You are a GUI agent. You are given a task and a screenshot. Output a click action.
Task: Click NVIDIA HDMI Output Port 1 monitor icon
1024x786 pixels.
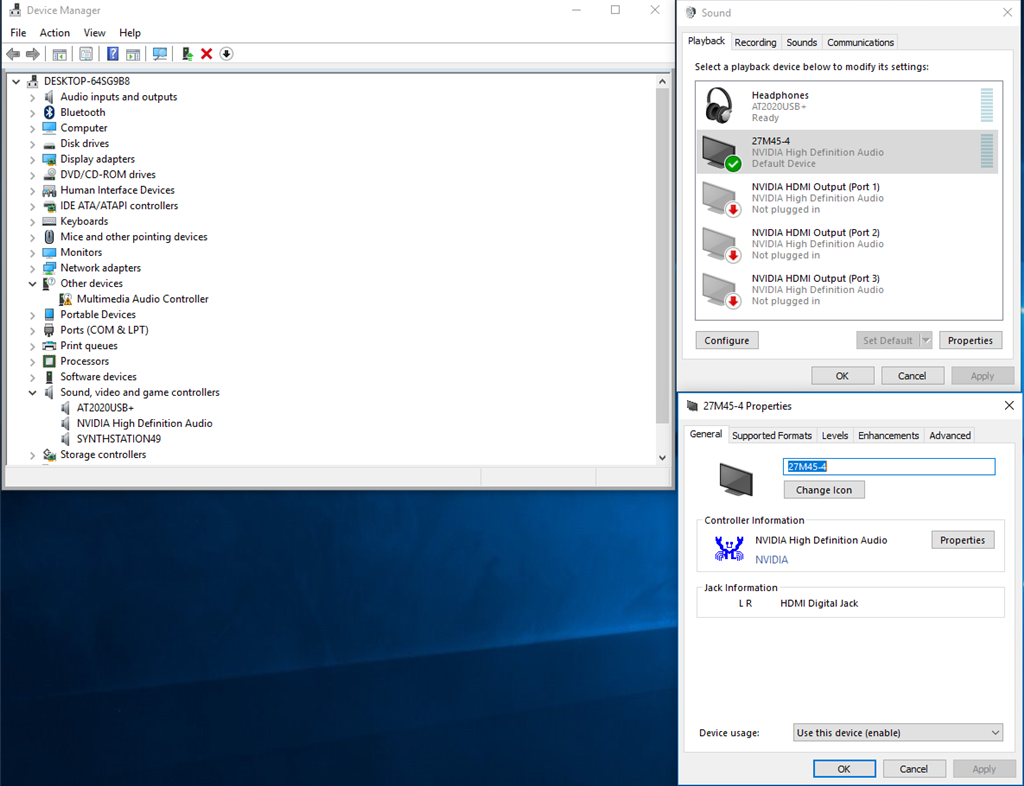point(721,198)
